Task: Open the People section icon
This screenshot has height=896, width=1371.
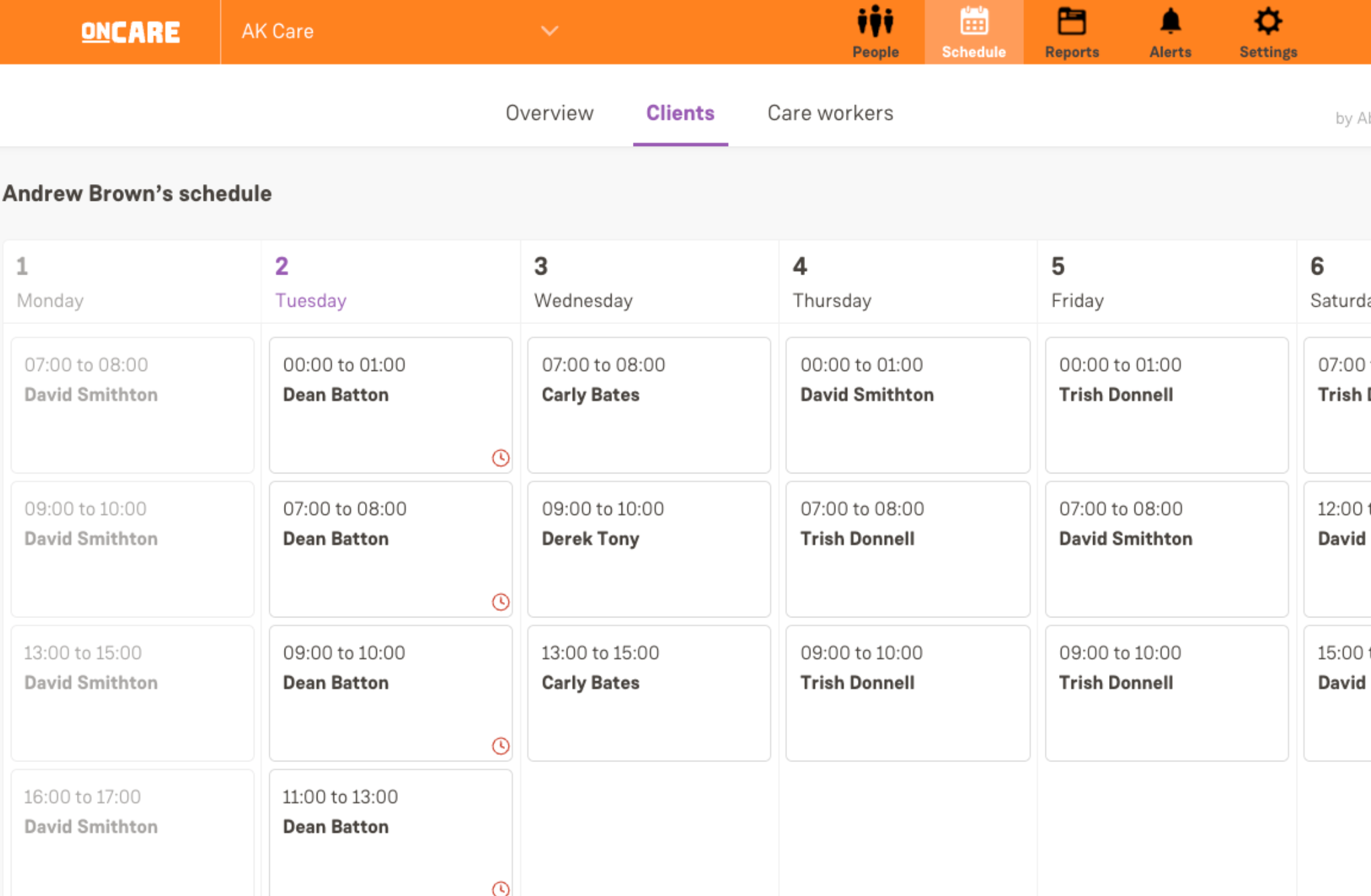Action: 875,23
